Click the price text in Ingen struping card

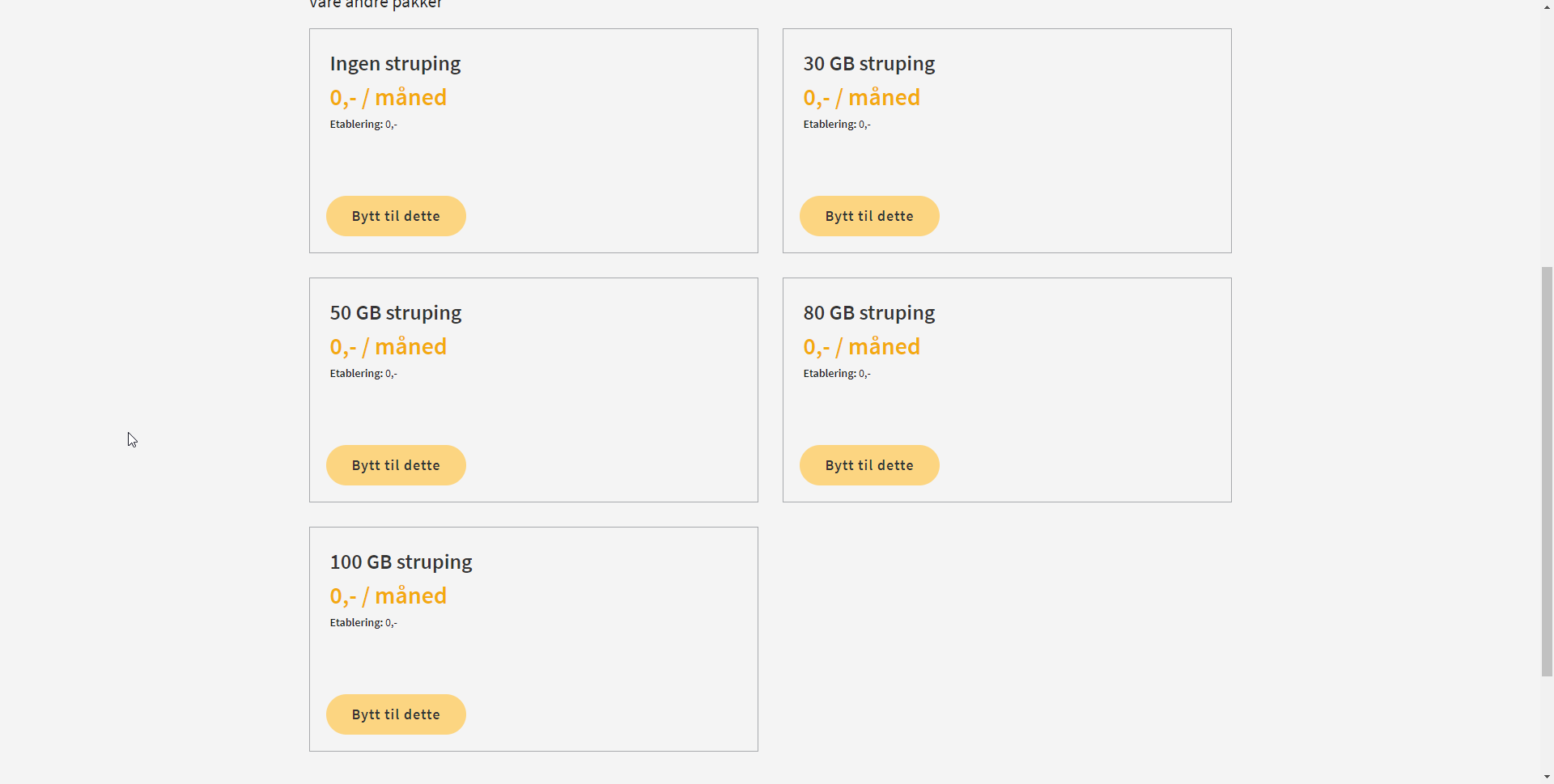click(x=388, y=98)
